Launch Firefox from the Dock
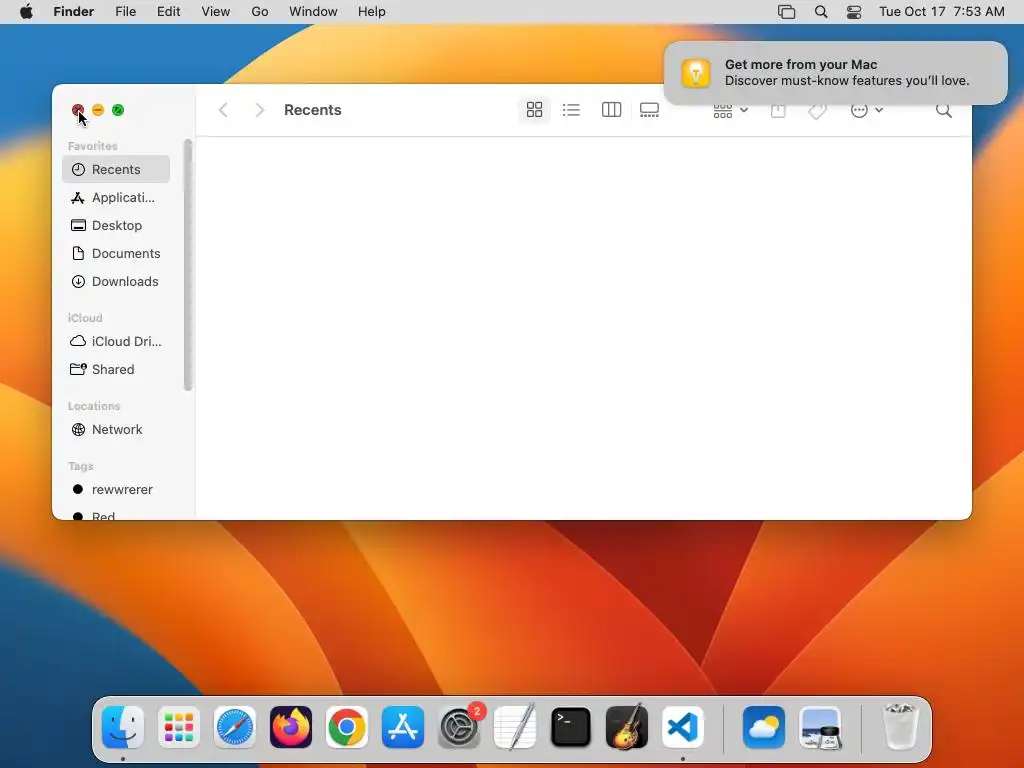Image resolution: width=1024 pixels, height=768 pixels. click(291, 727)
